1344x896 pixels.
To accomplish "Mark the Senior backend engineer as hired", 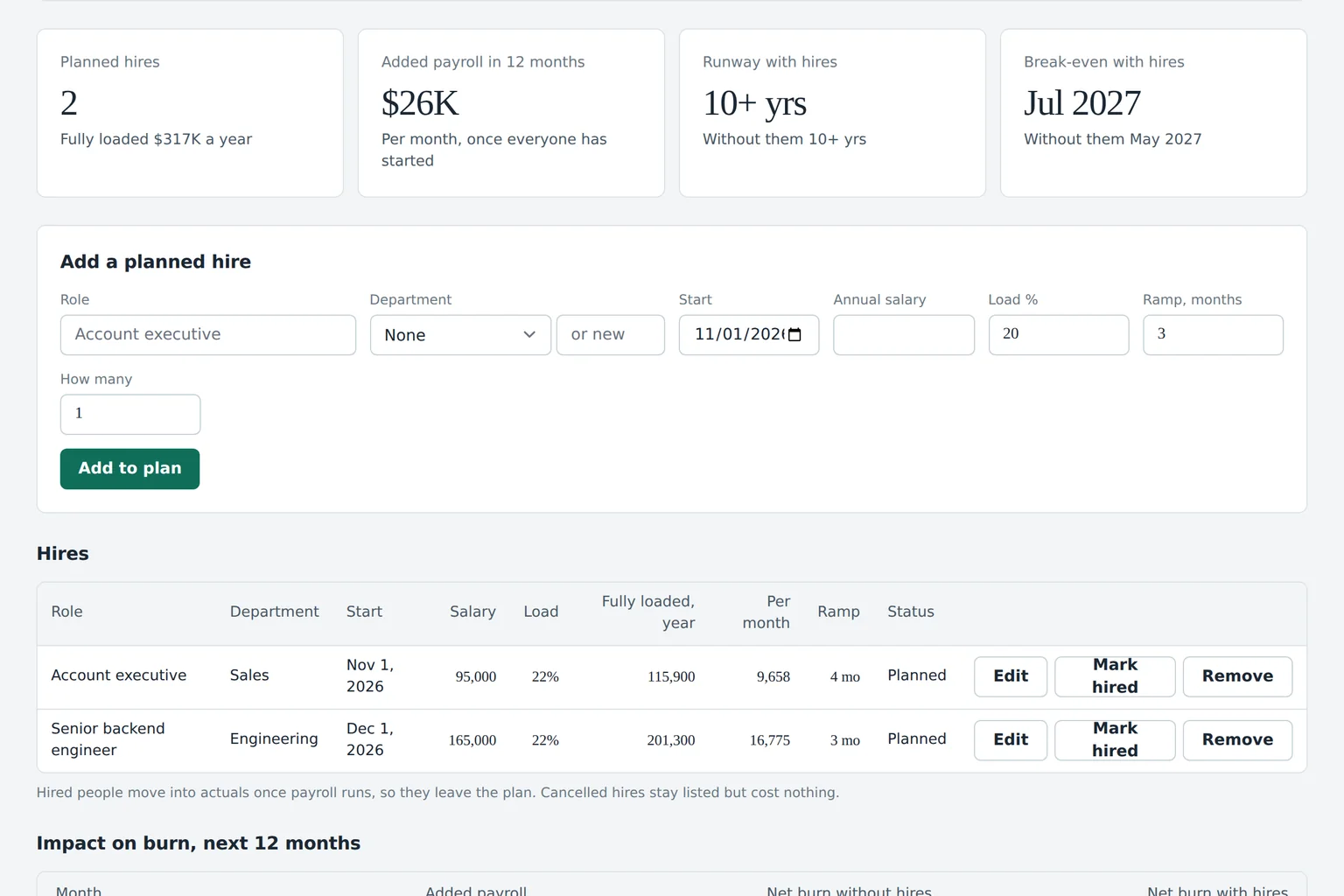I will (x=1115, y=740).
